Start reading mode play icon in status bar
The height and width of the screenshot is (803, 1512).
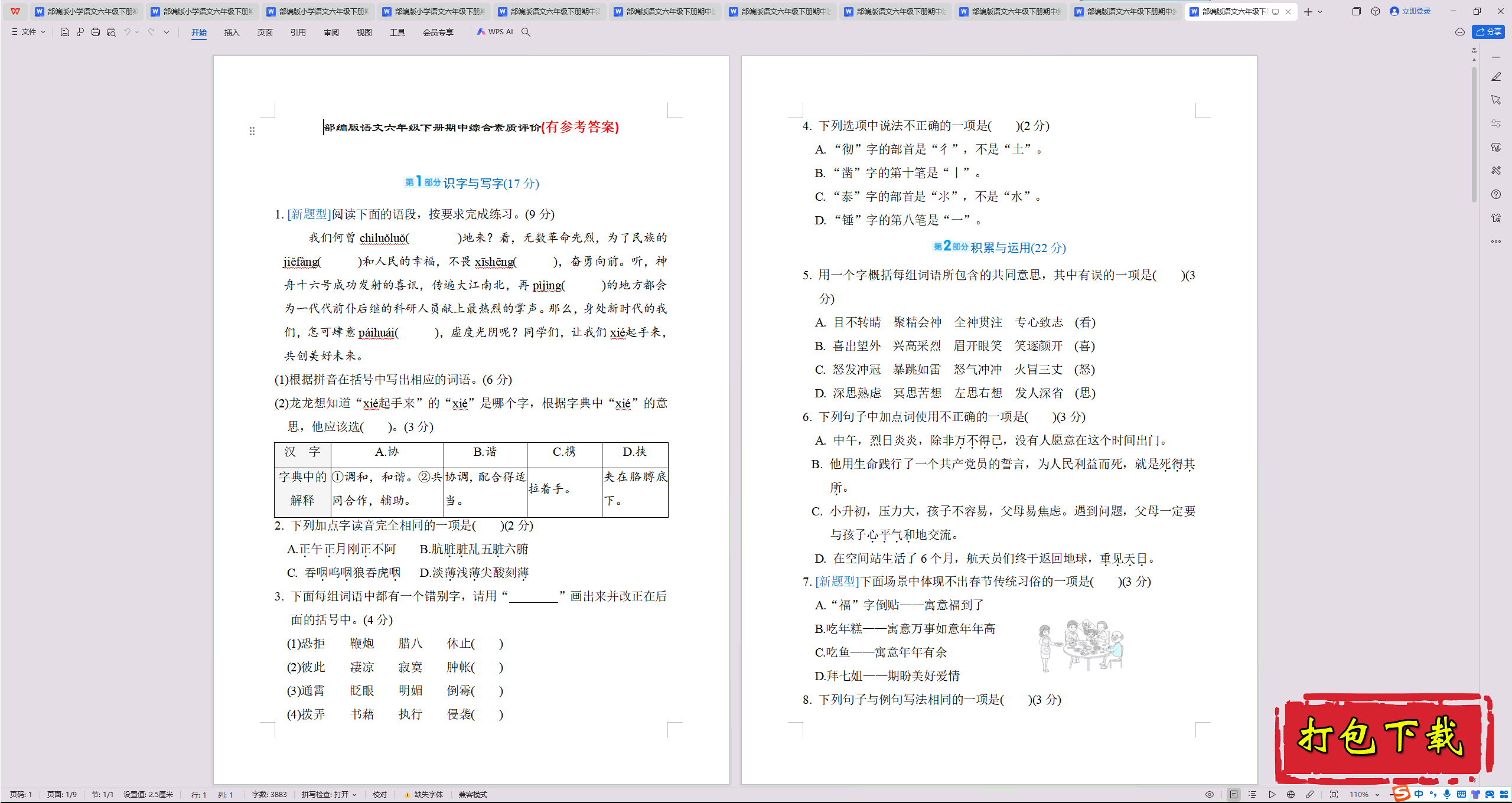pos(1272,795)
